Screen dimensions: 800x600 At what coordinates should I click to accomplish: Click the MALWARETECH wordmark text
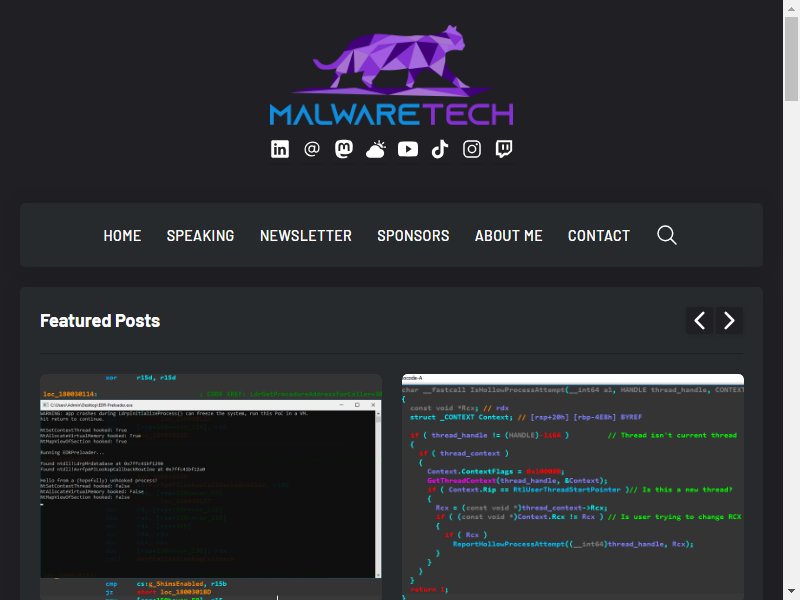tap(391, 114)
